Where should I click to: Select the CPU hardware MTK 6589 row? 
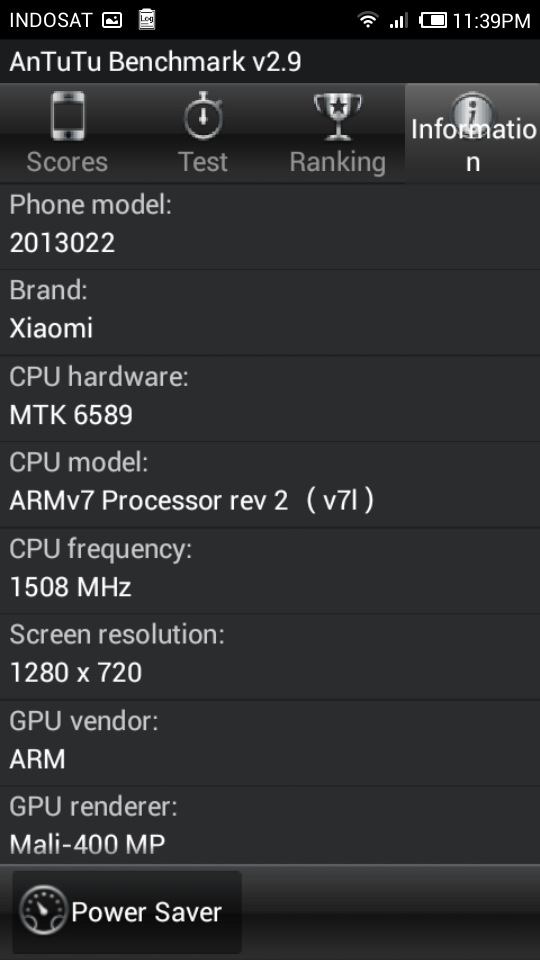[x=270, y=399]
